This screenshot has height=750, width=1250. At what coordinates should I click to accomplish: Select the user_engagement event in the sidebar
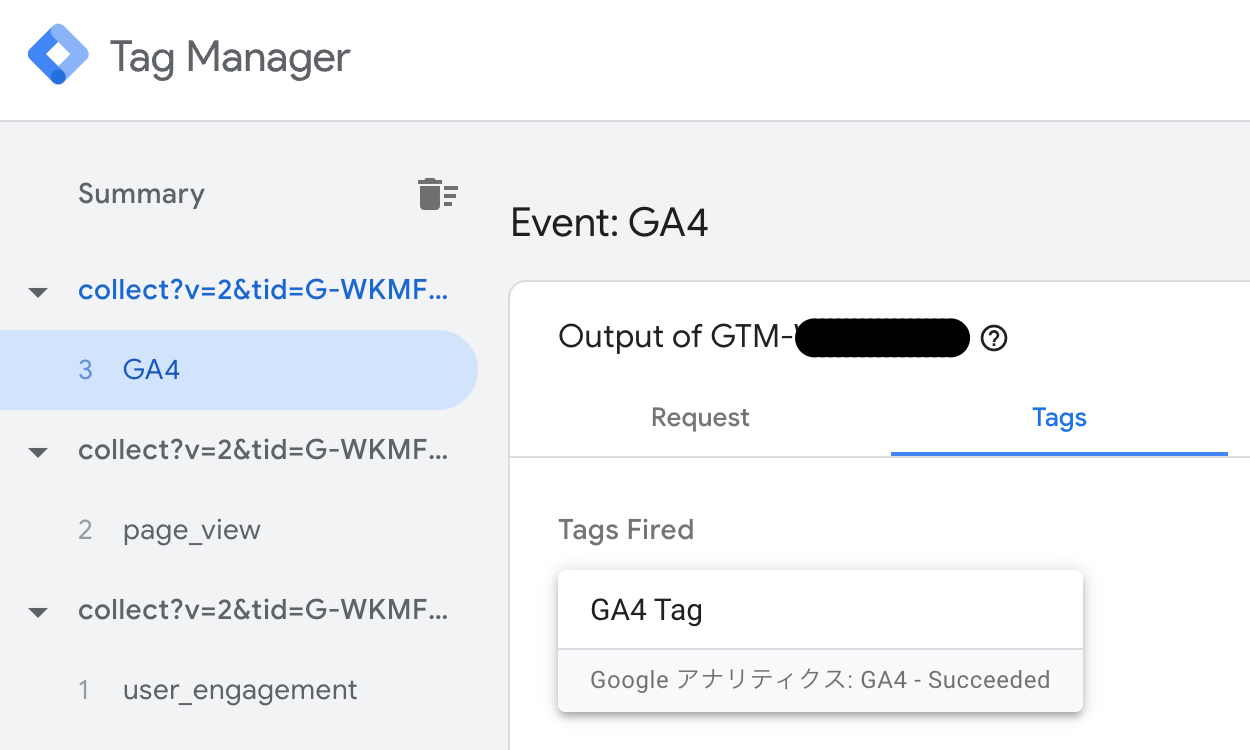239,689
